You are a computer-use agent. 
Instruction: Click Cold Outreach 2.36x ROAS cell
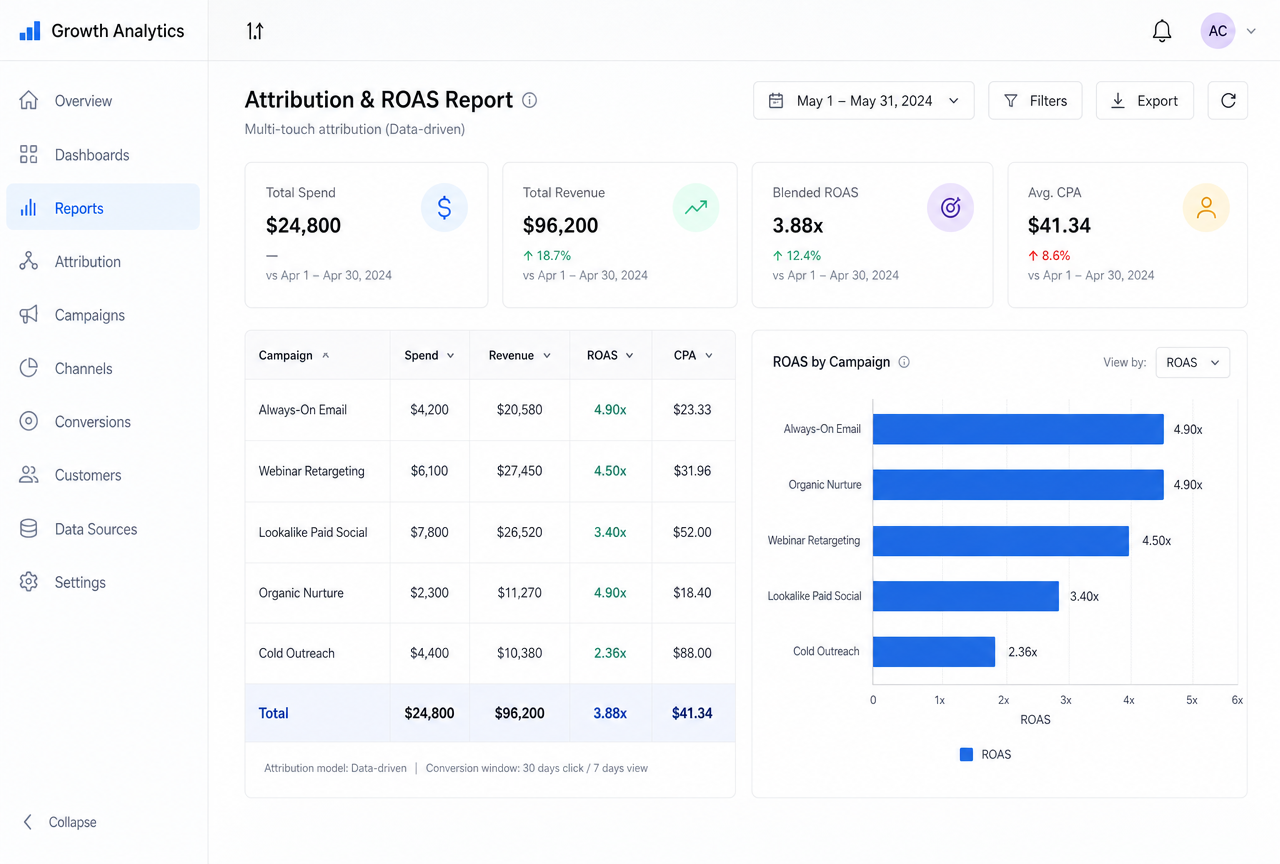click(x=610, y=653)
